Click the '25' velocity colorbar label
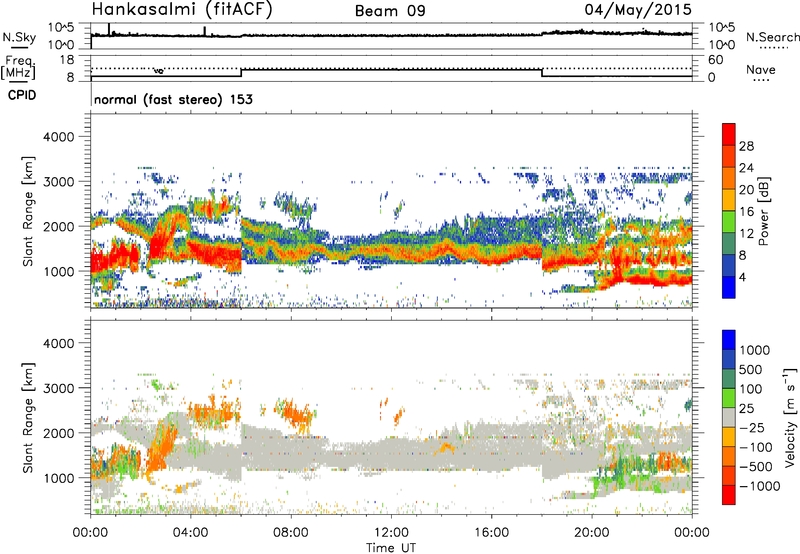The width and height of the screenshot is (800, 554). [x=747, y=408]
